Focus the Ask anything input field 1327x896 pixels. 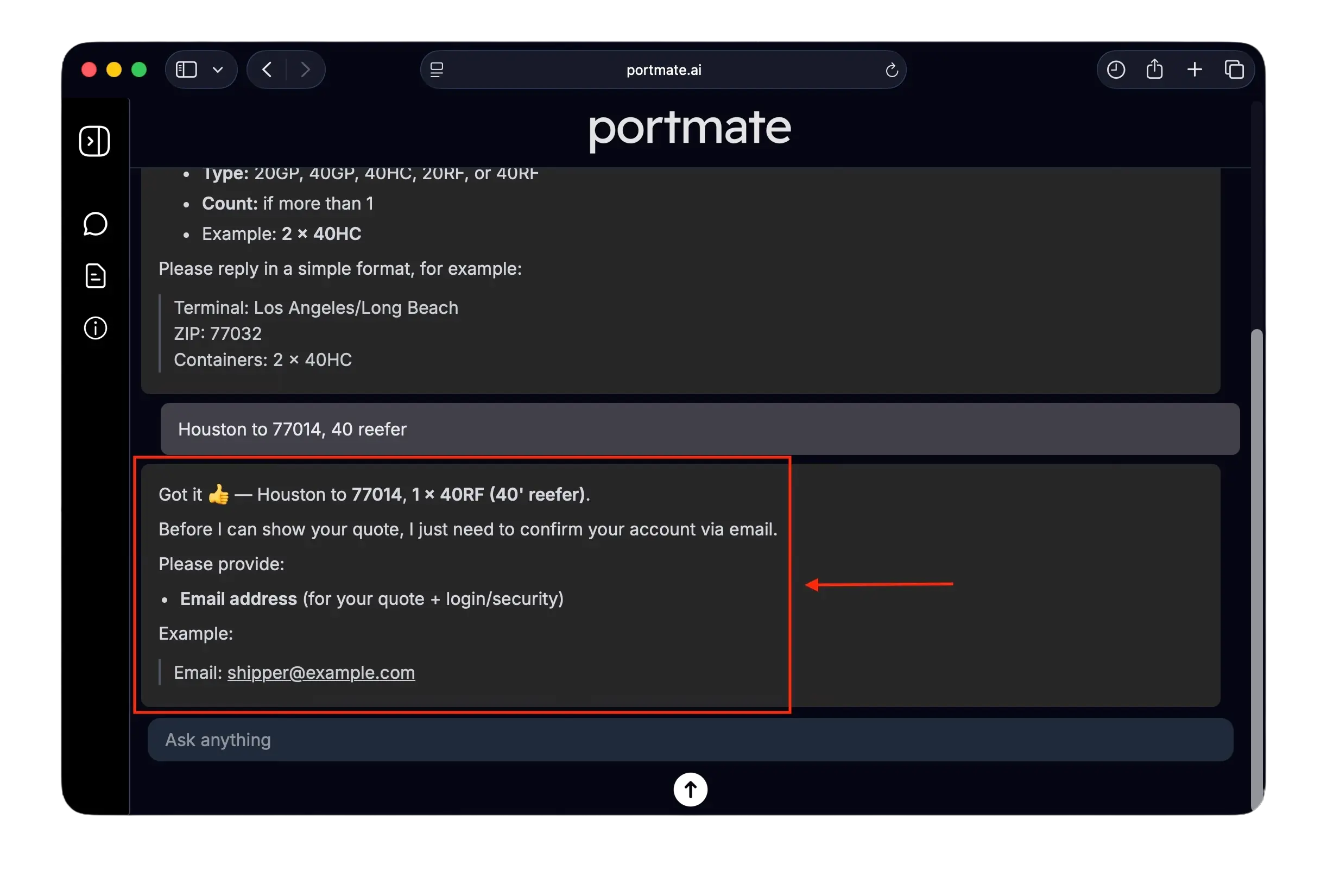point(690,740)
